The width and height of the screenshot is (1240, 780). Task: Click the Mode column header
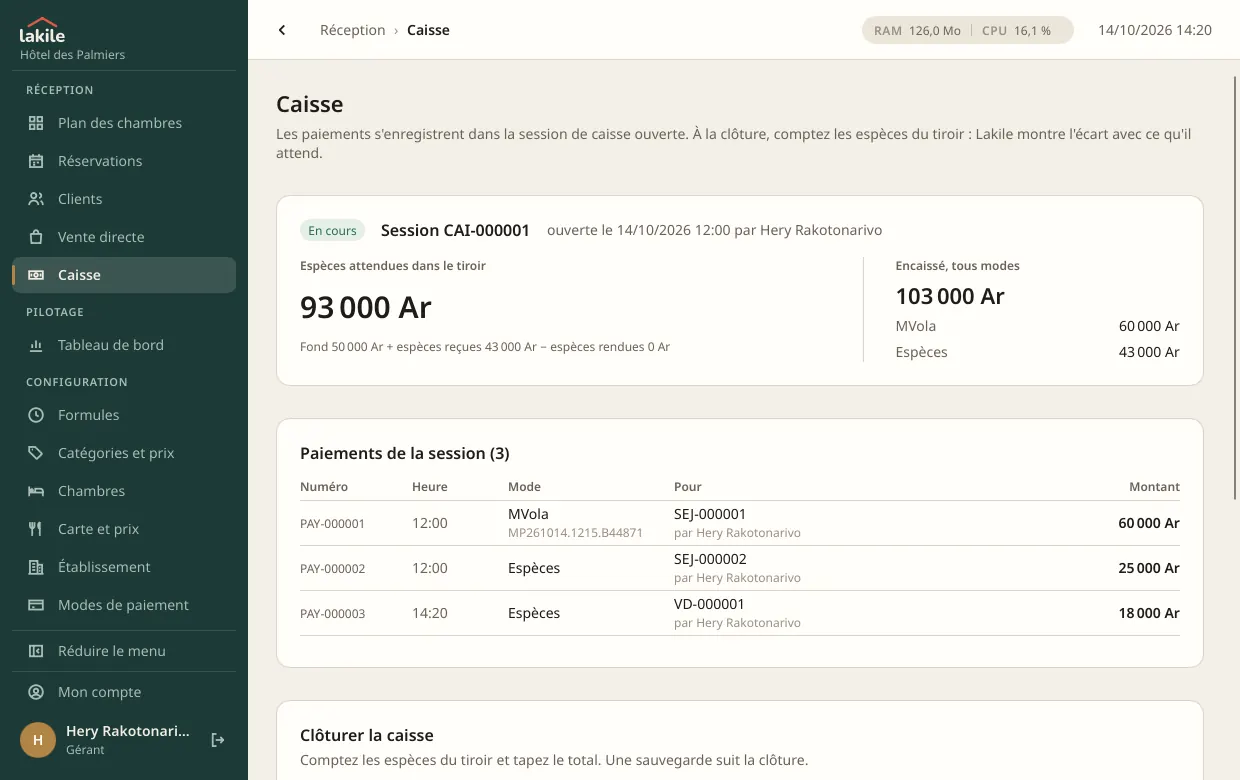[x=524, y=487]
